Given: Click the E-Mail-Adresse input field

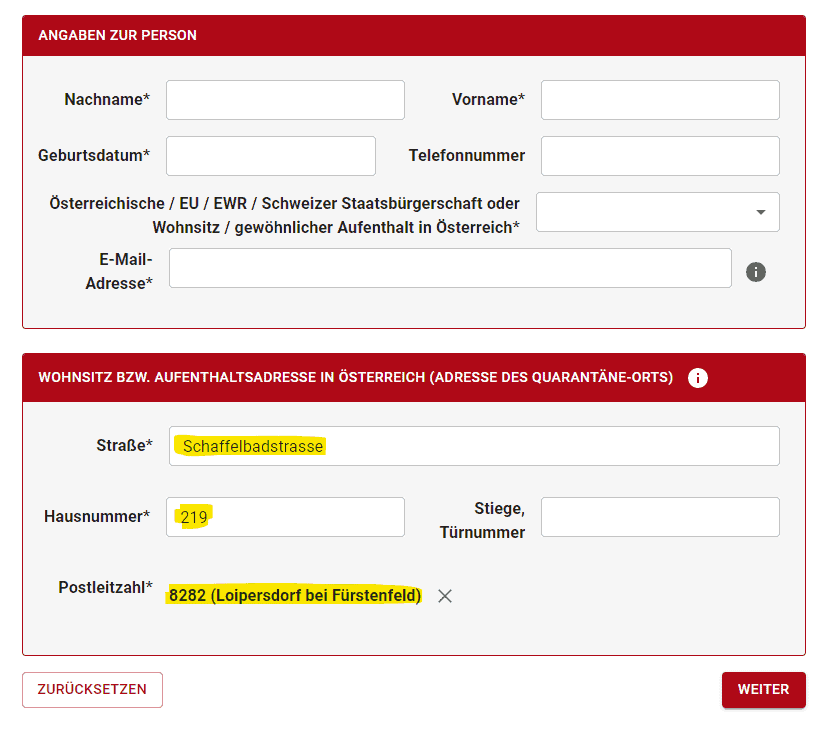Looking at the screenshot, I should (x=450, y=268).
